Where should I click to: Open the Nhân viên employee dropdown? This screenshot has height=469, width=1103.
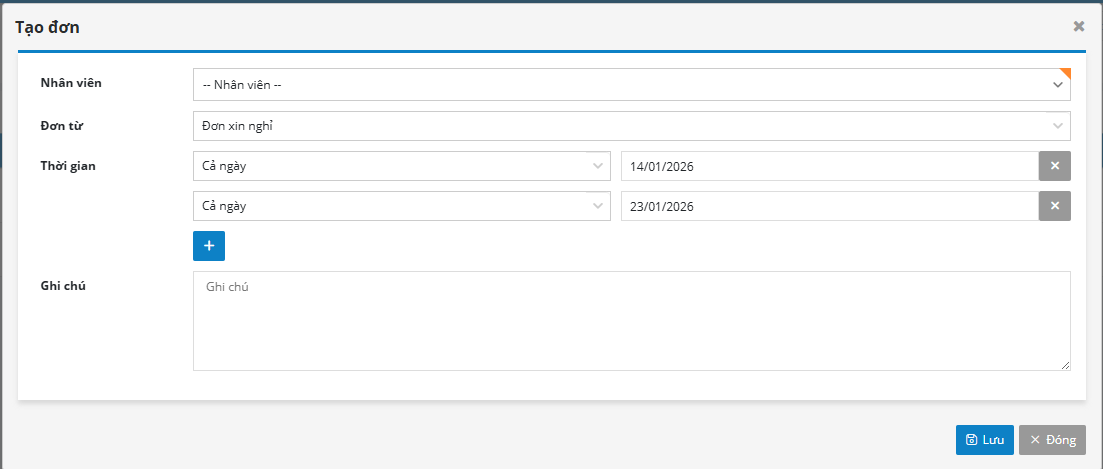[x=631, y=85]
